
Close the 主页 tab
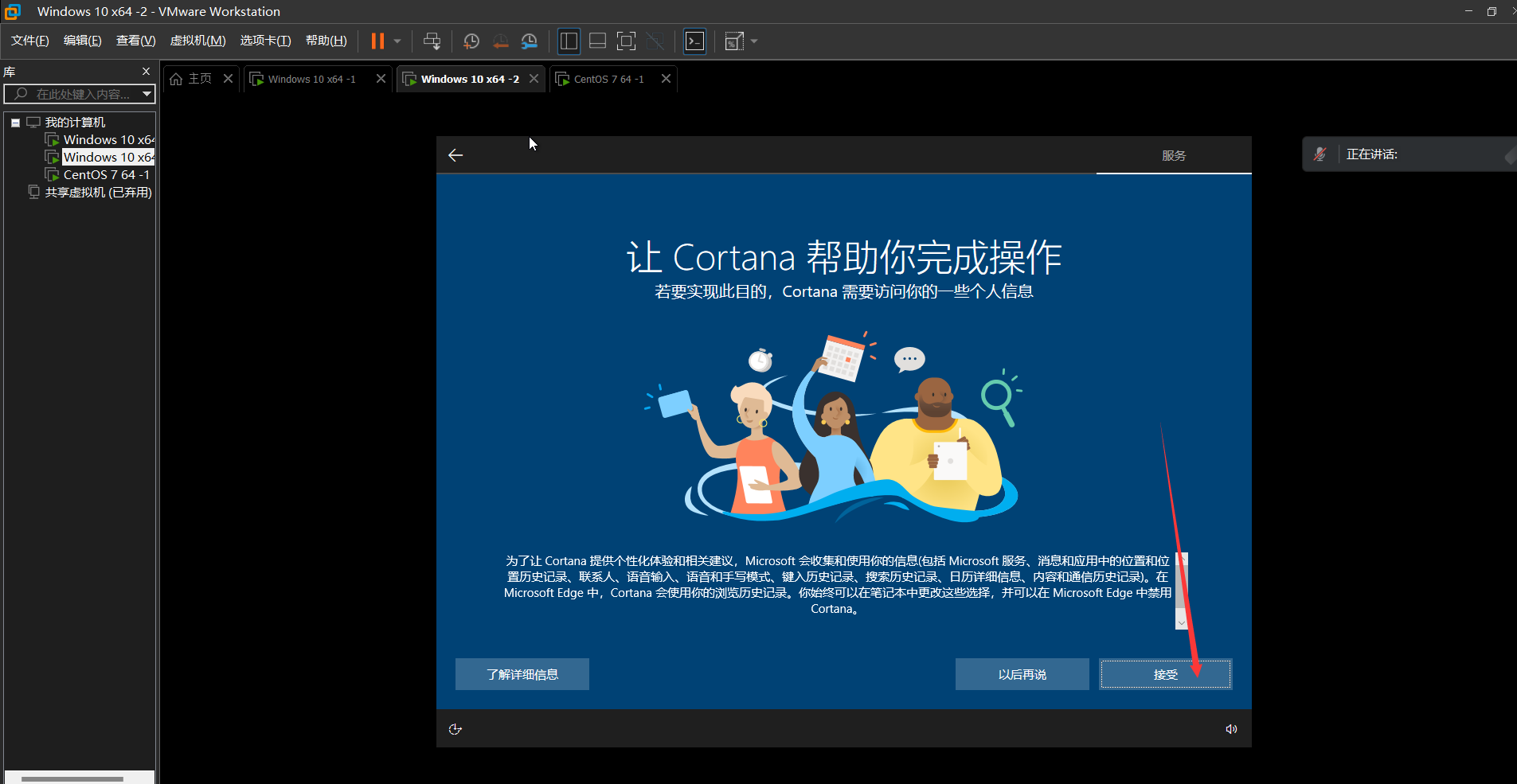pos(228,78)
